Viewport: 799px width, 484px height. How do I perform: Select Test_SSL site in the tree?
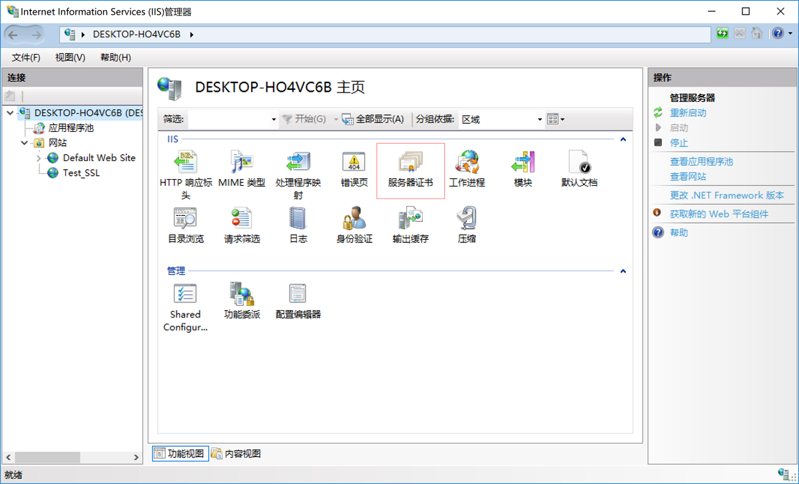(81, 173)
